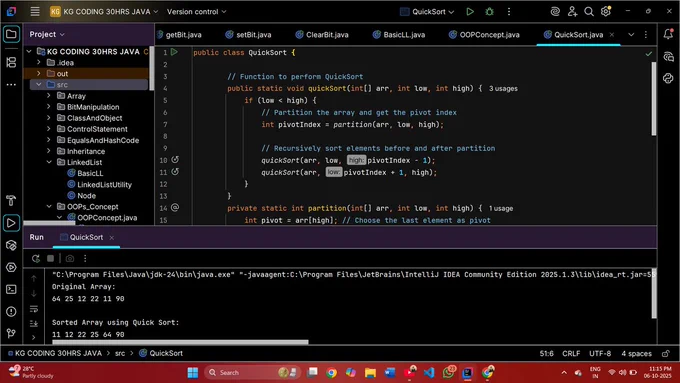This screenshot has width=680, height=383.
Task: Go to line via 51:6 indicator
Action: pyautogui.click(x=546, y=354)
